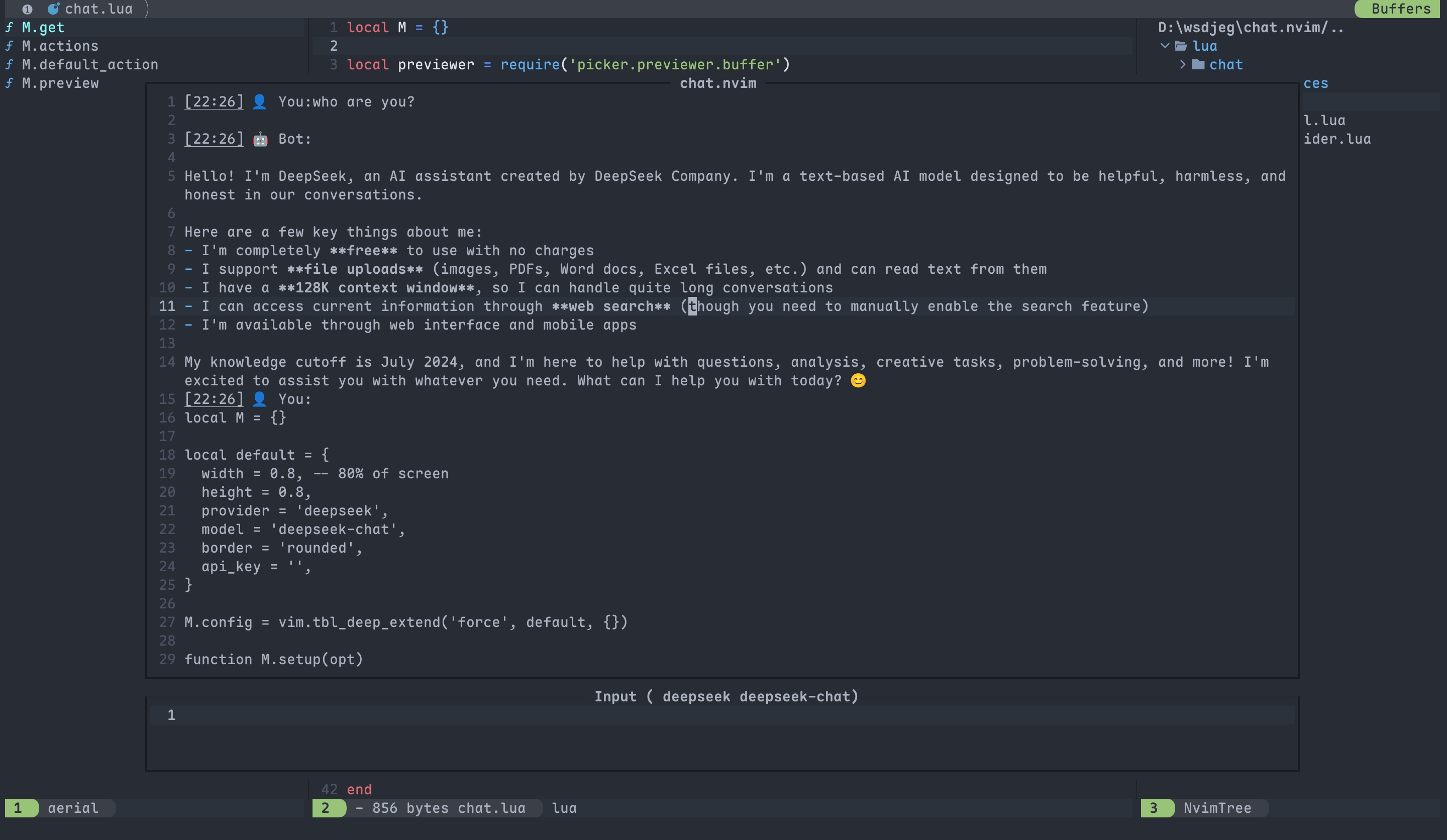Click the function icon beside M.actions
The width and height of the screenshot is (1447, 840).
coord(9,46)
